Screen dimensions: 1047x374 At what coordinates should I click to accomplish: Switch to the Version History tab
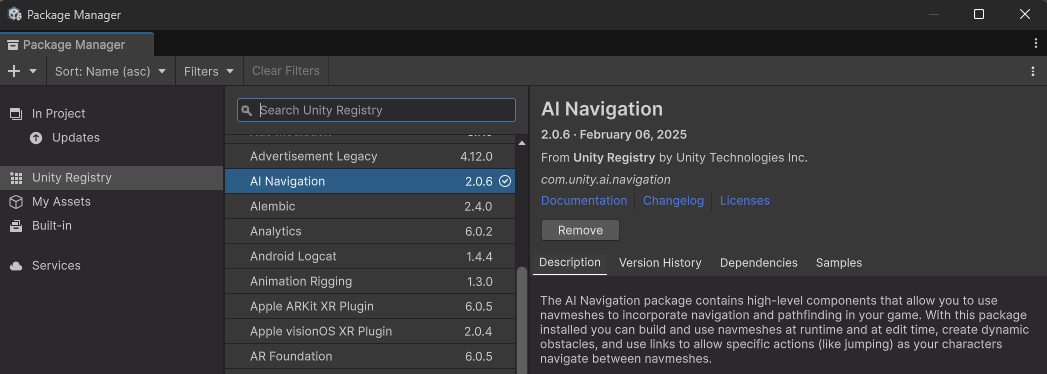pos(660,262)
